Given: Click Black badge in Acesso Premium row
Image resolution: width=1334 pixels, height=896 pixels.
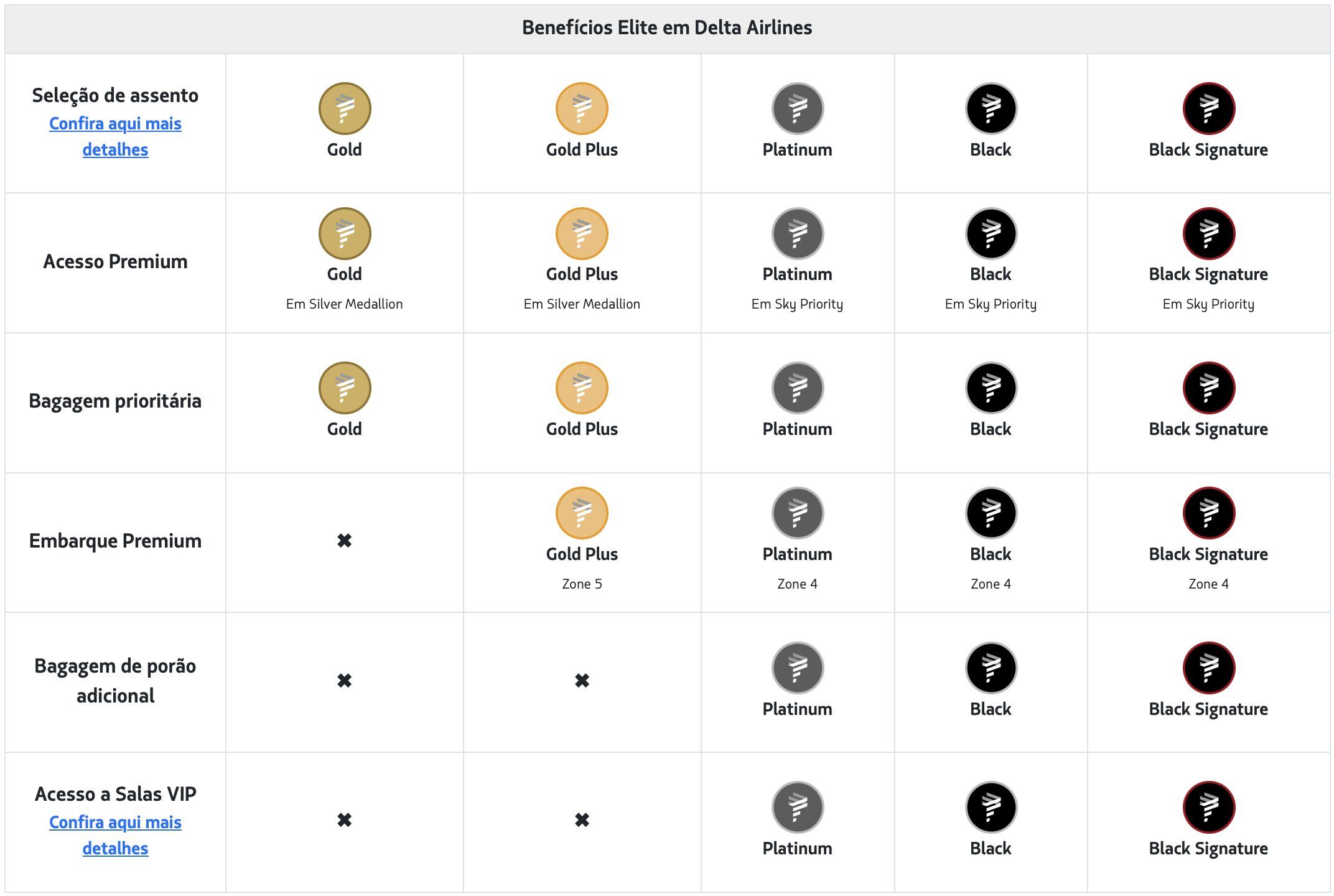Looking at the screenshot, I should click(x=991, y=234).
